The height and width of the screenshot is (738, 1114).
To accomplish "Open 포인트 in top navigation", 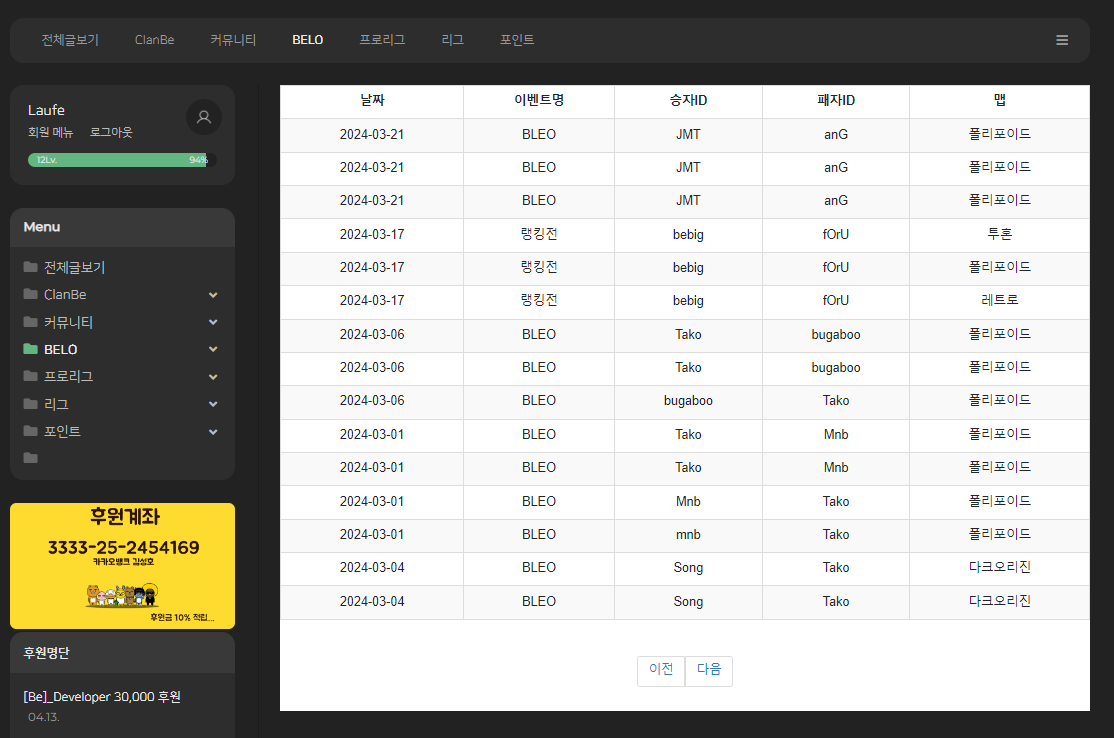I will 517,40.
